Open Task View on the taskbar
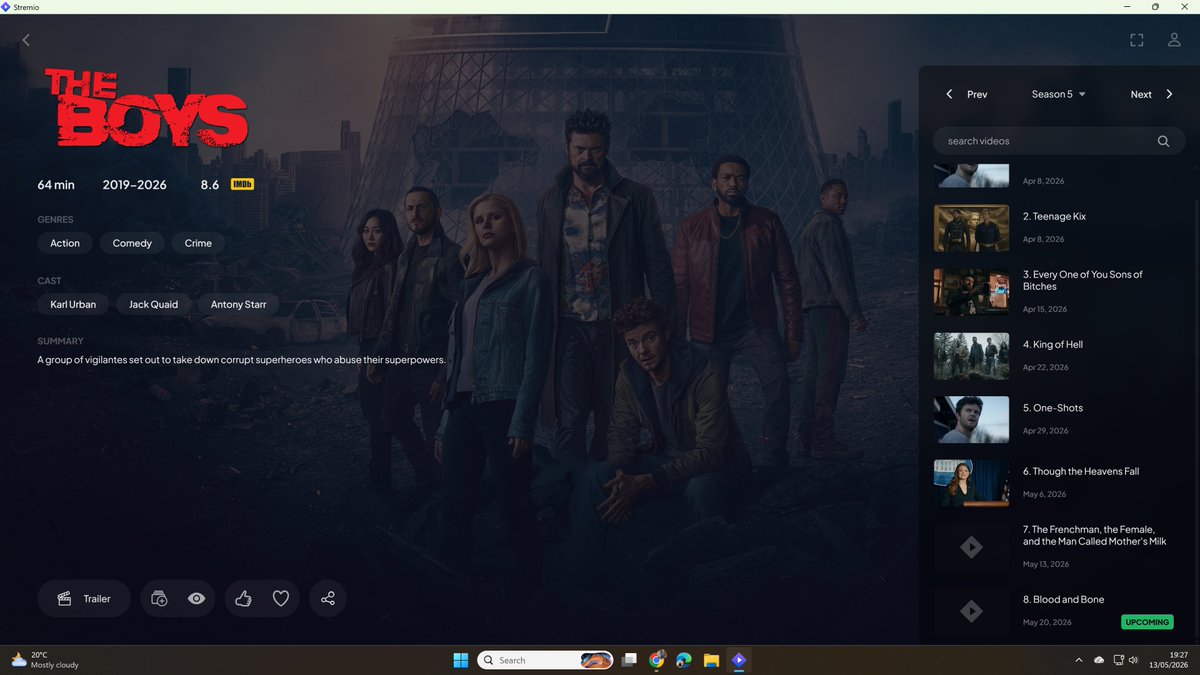The width and height of the screenshot is (1200, 675). (x=629, y=660)
